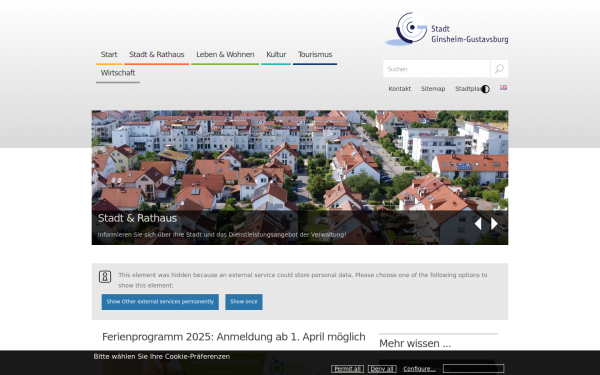
Task: Click Show Other external services permanently
Action: (160, 302)
